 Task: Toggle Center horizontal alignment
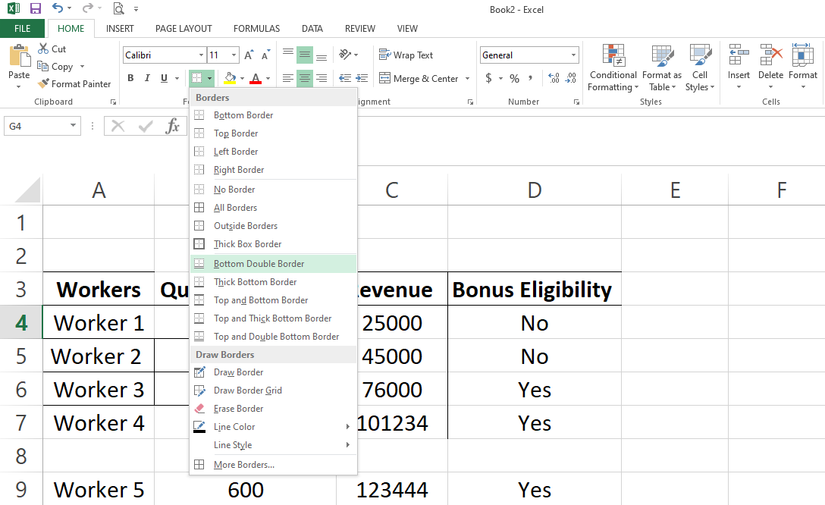(305, 78)
